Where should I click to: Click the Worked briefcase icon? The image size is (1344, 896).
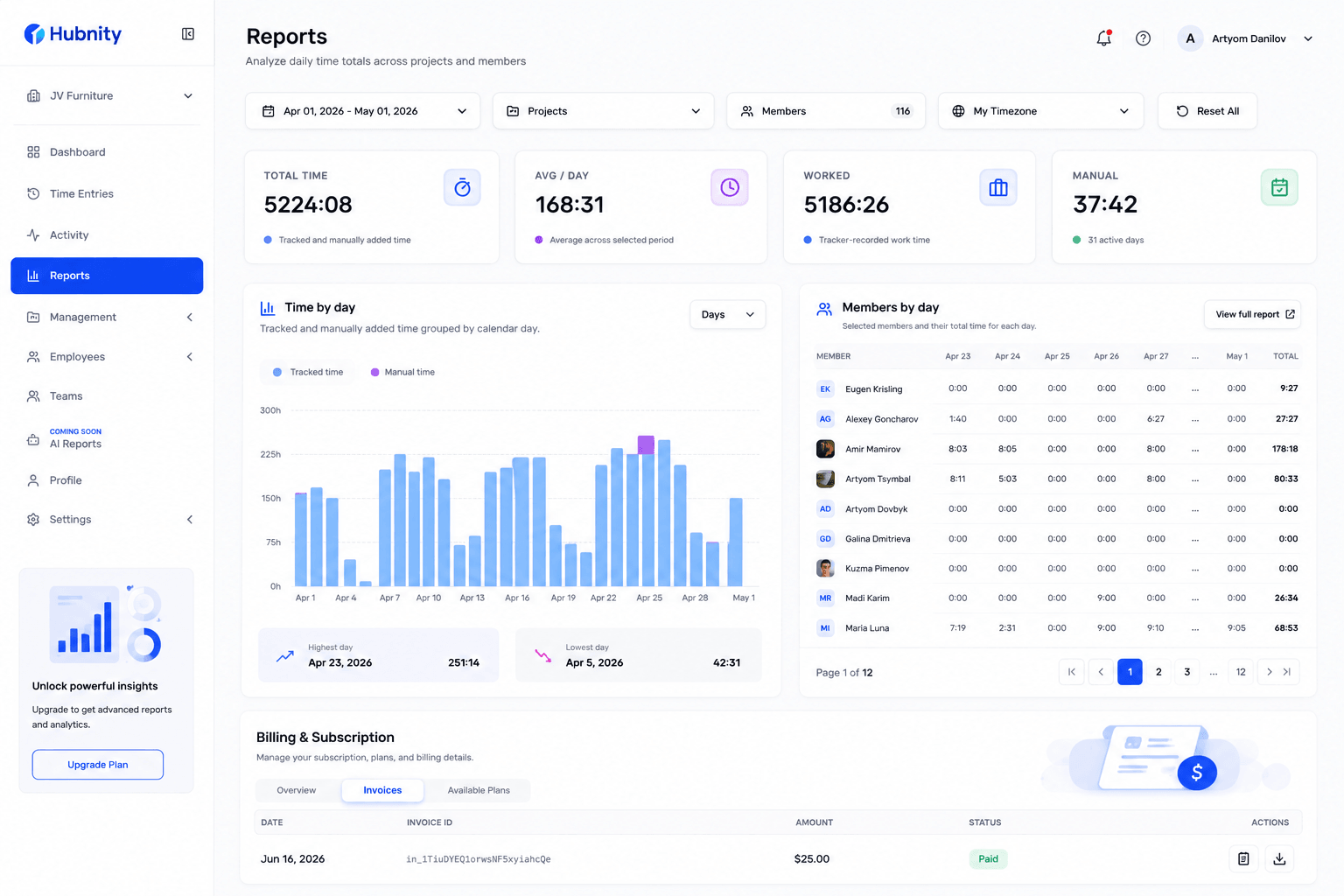[998, 187]
